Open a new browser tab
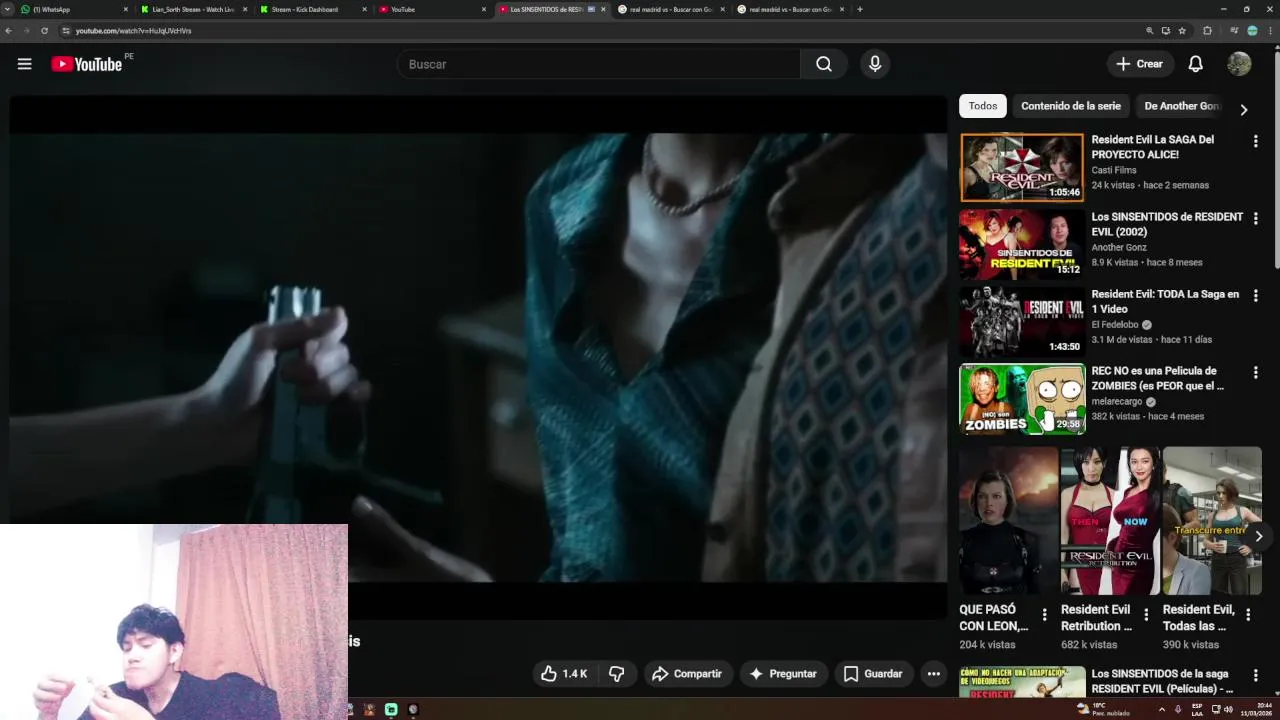The image size is (1280, 720). tap(859, 9)
